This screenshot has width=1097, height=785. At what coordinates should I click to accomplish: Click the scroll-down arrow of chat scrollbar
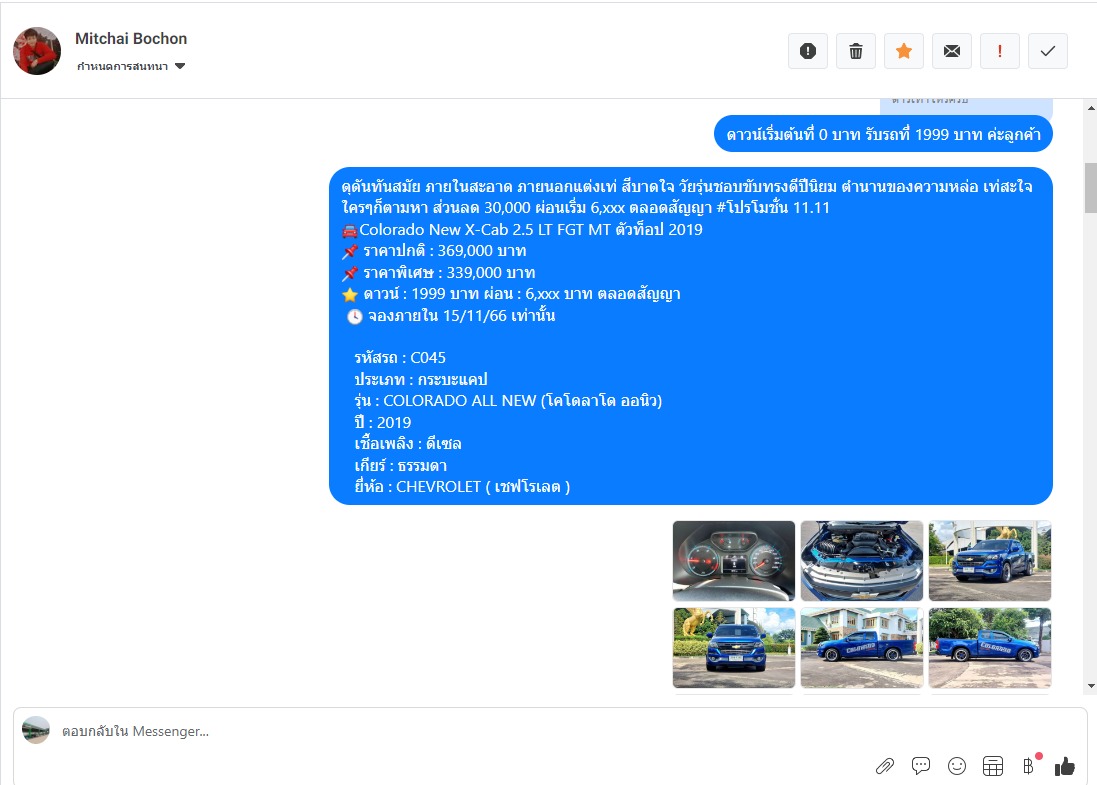(1091, 686)
